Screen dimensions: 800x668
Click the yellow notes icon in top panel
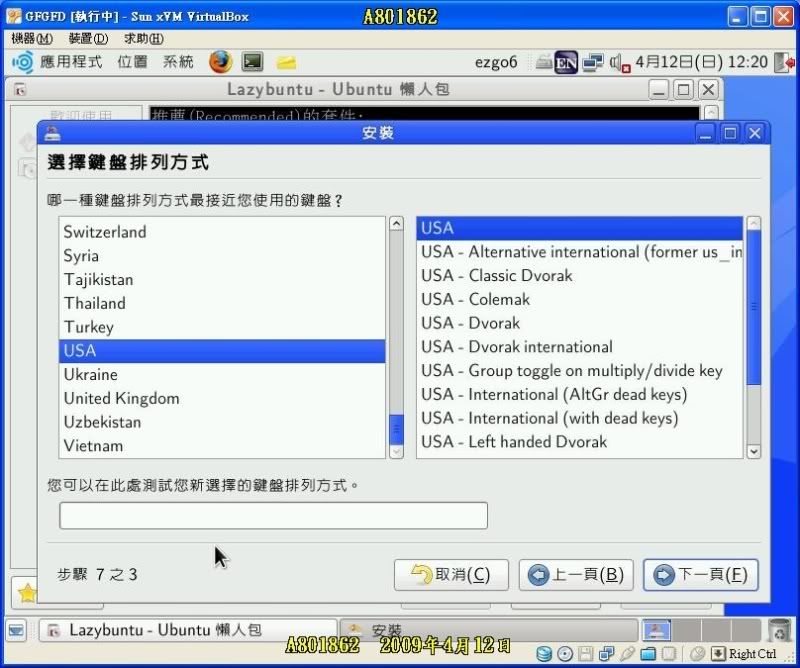[x=286, y=63]
